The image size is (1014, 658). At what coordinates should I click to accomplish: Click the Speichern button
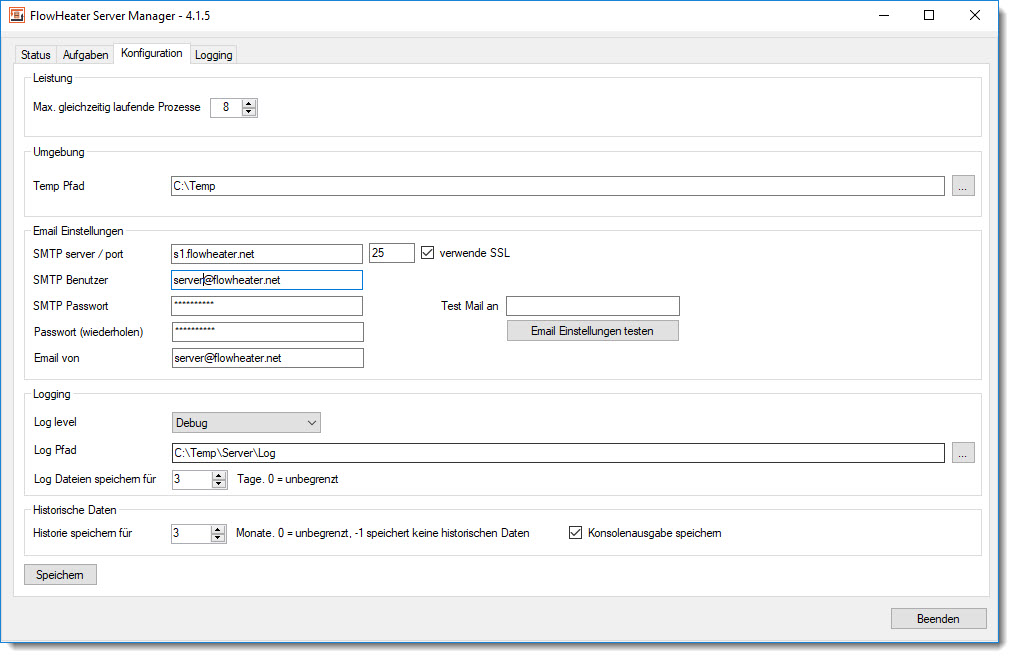[60, 574]
